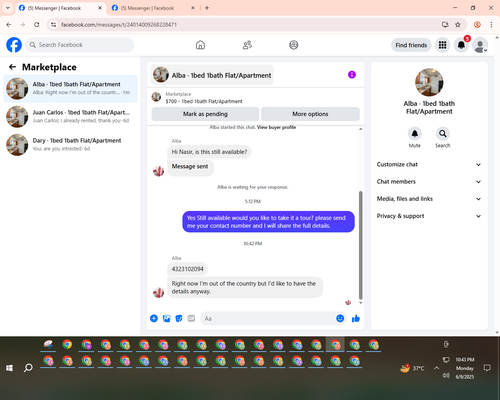Click the More options button
Screen dimensions: 500x400
310,114
